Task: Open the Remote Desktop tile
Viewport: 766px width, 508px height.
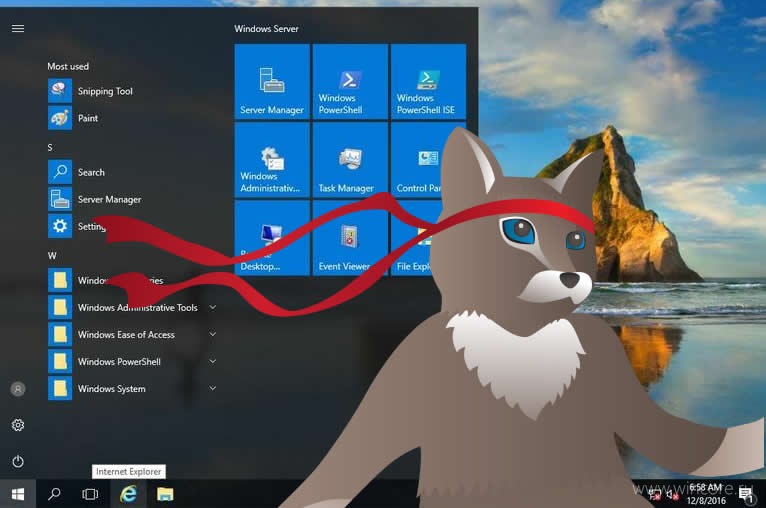Action: [x=272, y=238]
